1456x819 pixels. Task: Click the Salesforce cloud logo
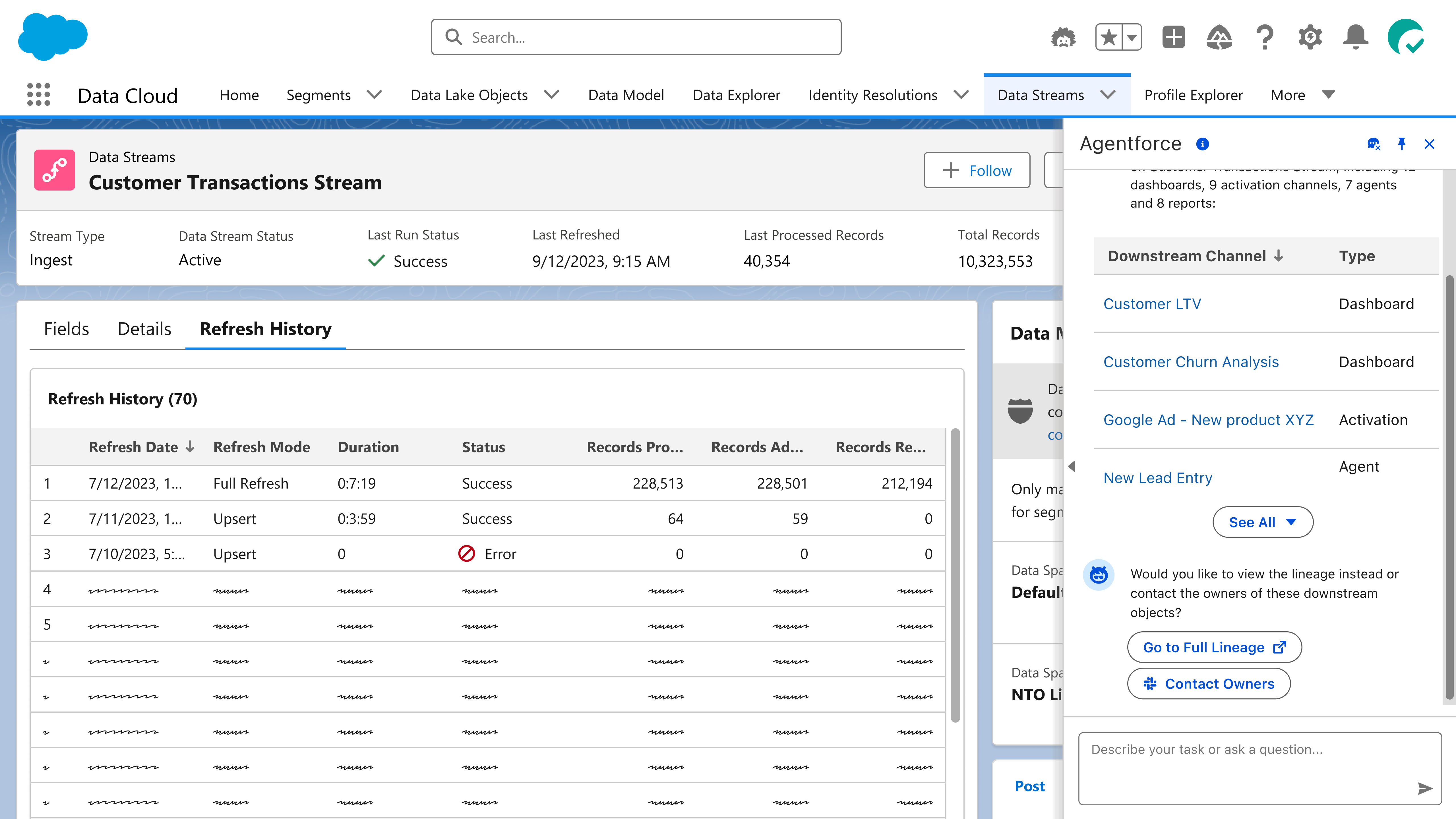click(53, 37)
